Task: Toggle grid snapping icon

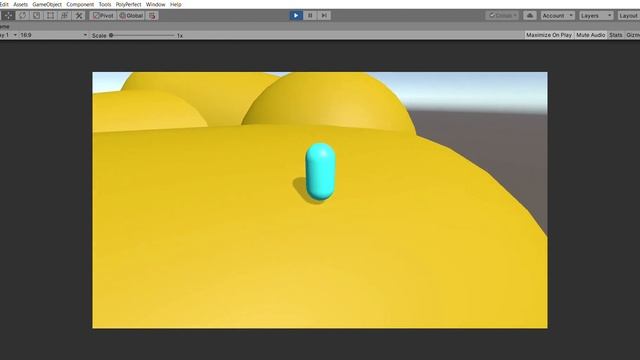Action: click(153, 16)
